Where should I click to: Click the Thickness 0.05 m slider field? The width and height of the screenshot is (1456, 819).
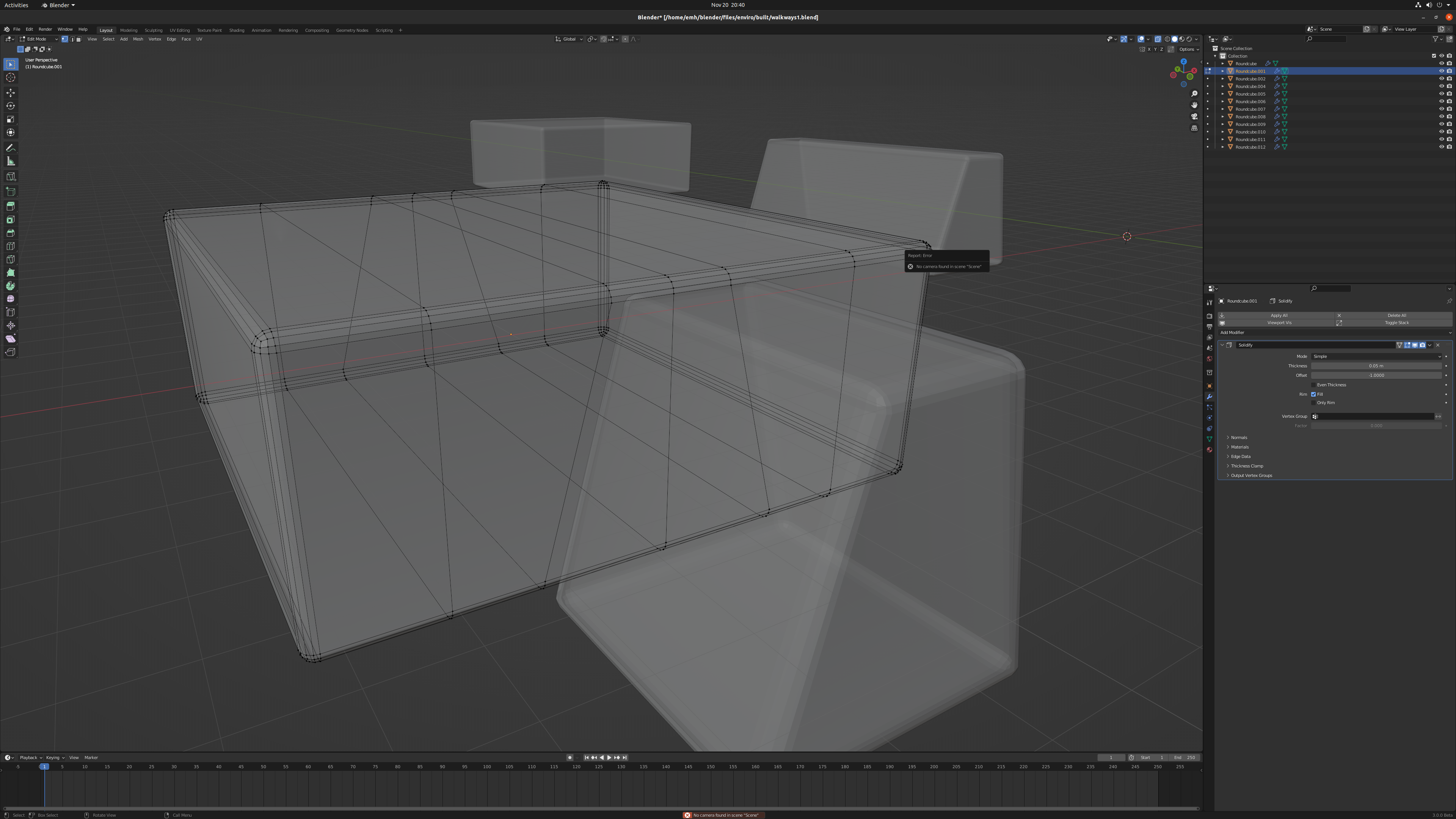(x=1376, y=366)
